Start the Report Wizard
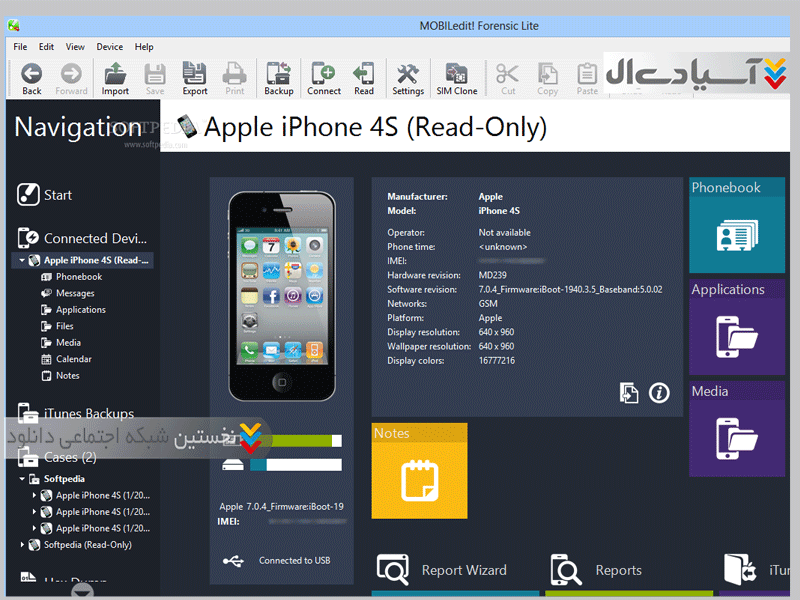 tap(442, 570)
